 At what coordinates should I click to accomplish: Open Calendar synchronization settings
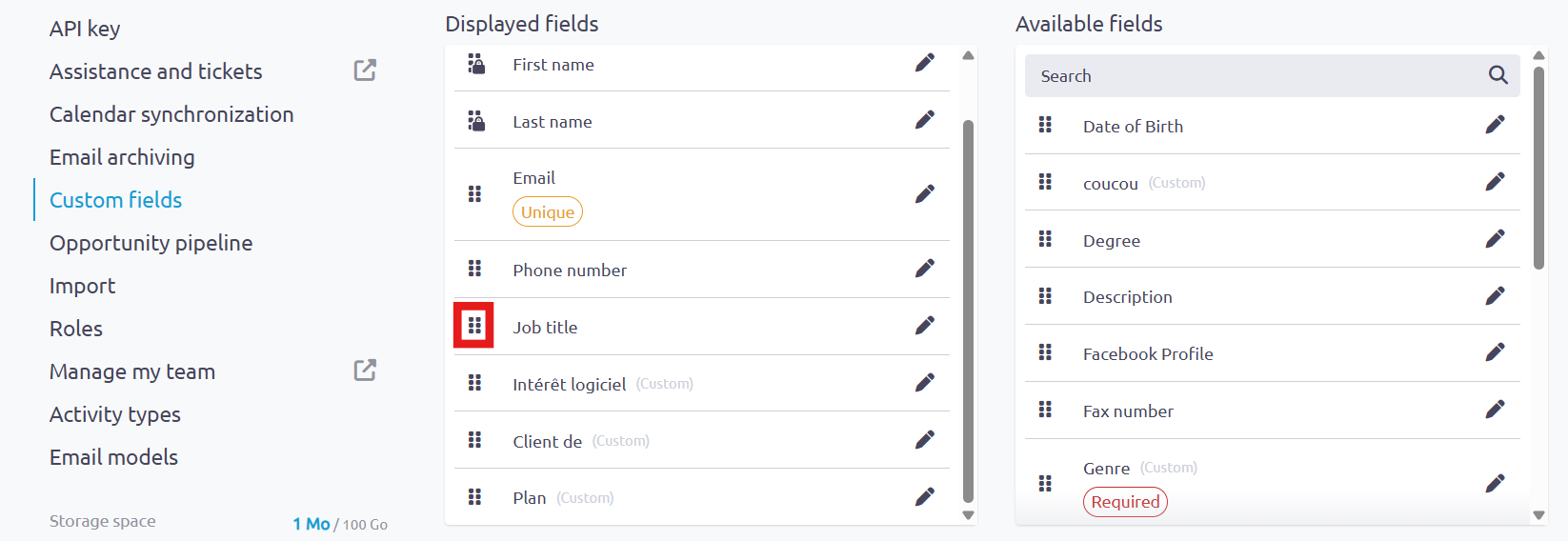[171, 114]
